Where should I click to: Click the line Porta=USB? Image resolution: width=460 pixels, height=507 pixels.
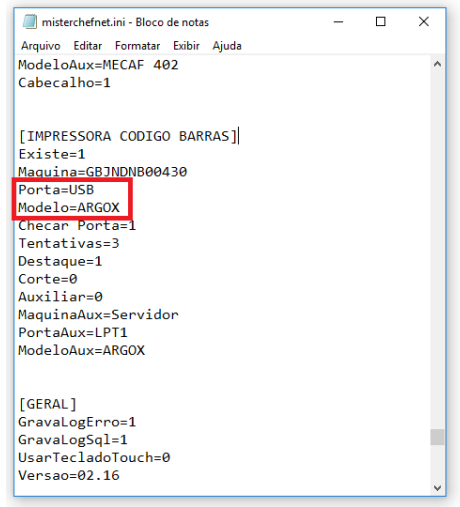(56, 190)
